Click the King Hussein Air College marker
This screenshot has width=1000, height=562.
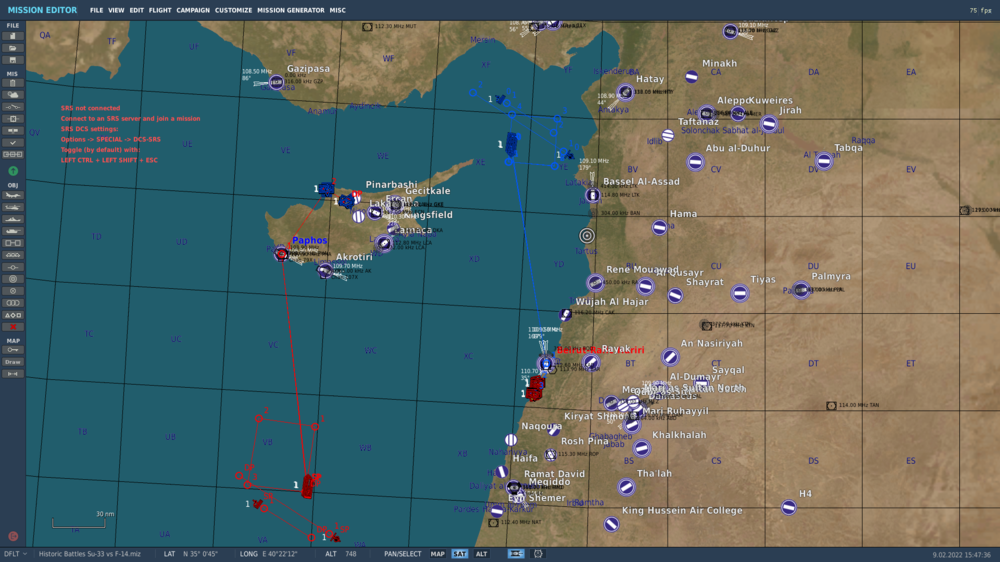[x=612, y=524]
